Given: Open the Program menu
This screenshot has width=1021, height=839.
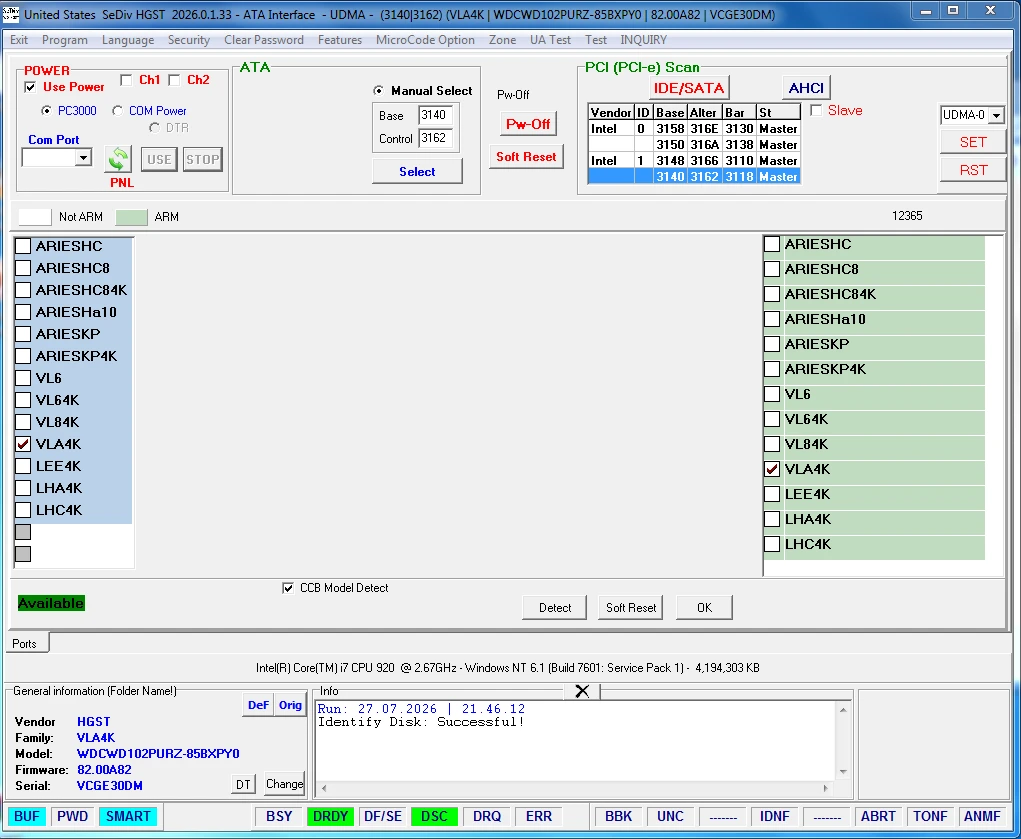Looking at the screenshot, I should point(64,40).
